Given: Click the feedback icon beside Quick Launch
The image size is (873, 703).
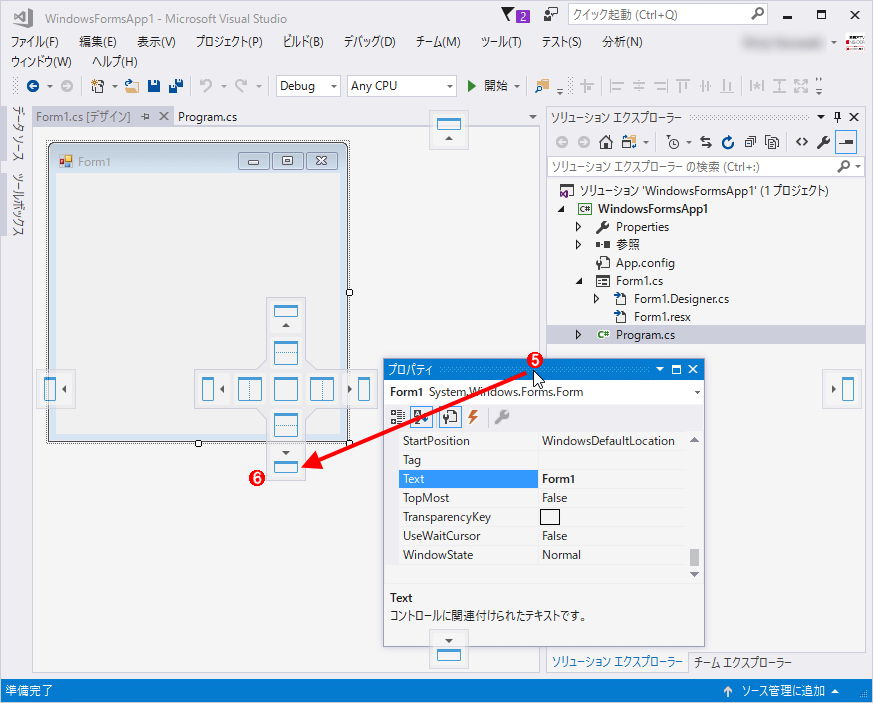Looking at the screenshot, I should (551, 14).
